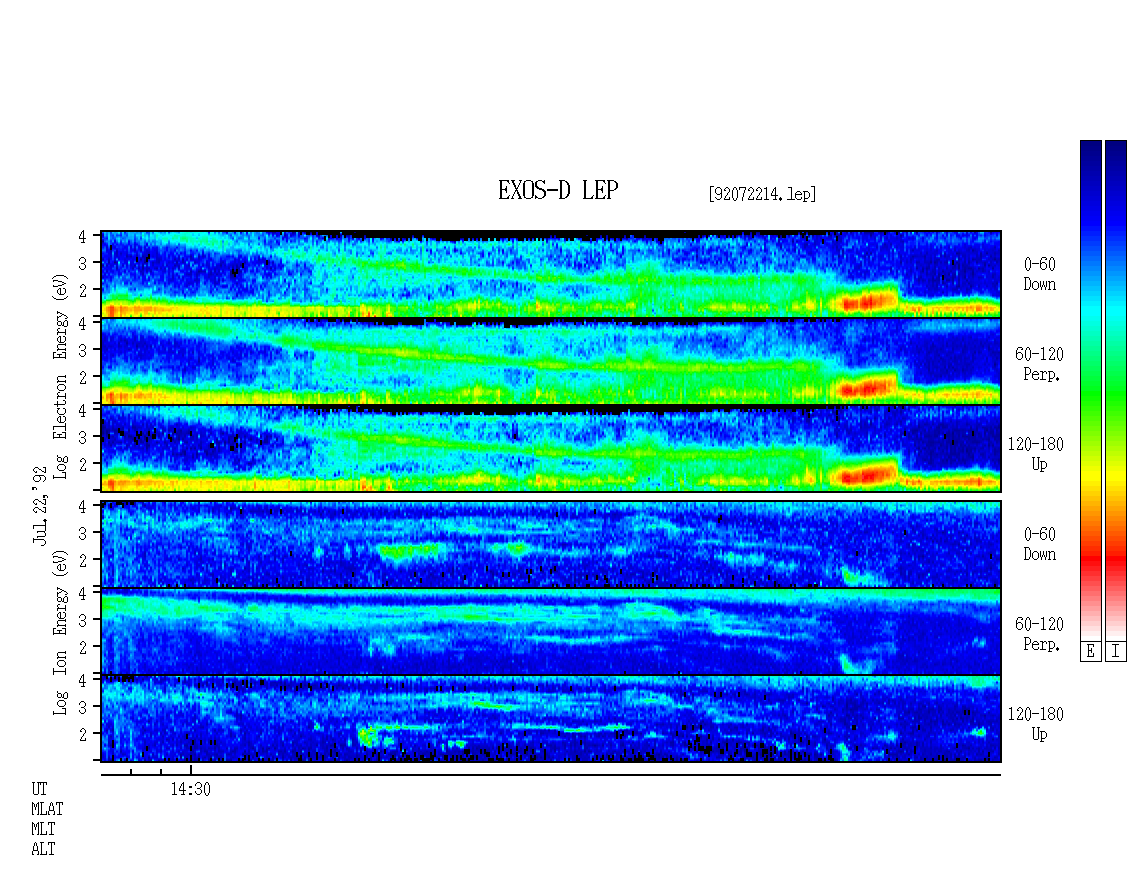The image size is (1130, 875).
Task: Click the ion 120-180 Up pitch angle label
Action: [1036, 724]
